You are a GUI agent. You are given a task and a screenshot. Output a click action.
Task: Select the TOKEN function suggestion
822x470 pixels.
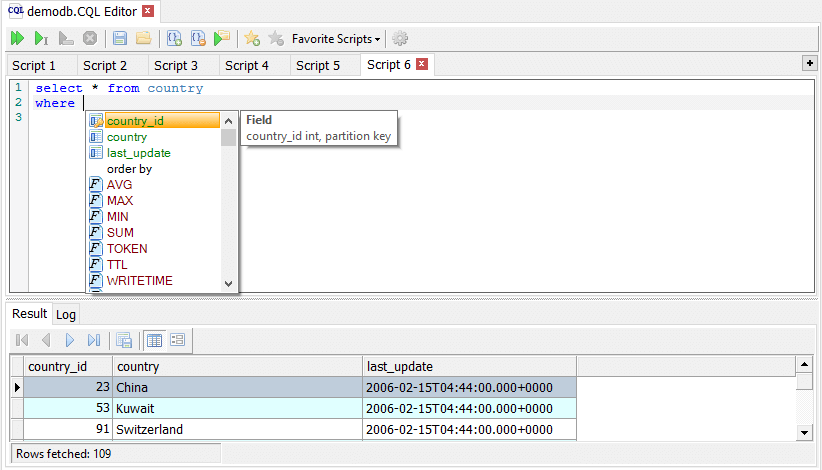[x=127, y=249]
